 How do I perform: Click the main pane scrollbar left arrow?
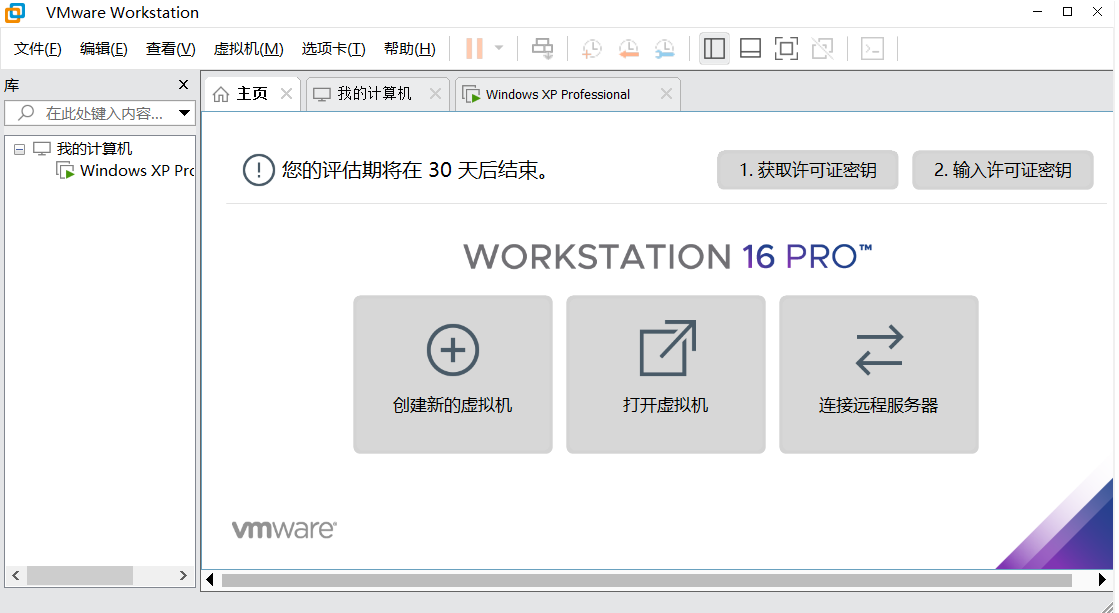click(x=210, y=579)
